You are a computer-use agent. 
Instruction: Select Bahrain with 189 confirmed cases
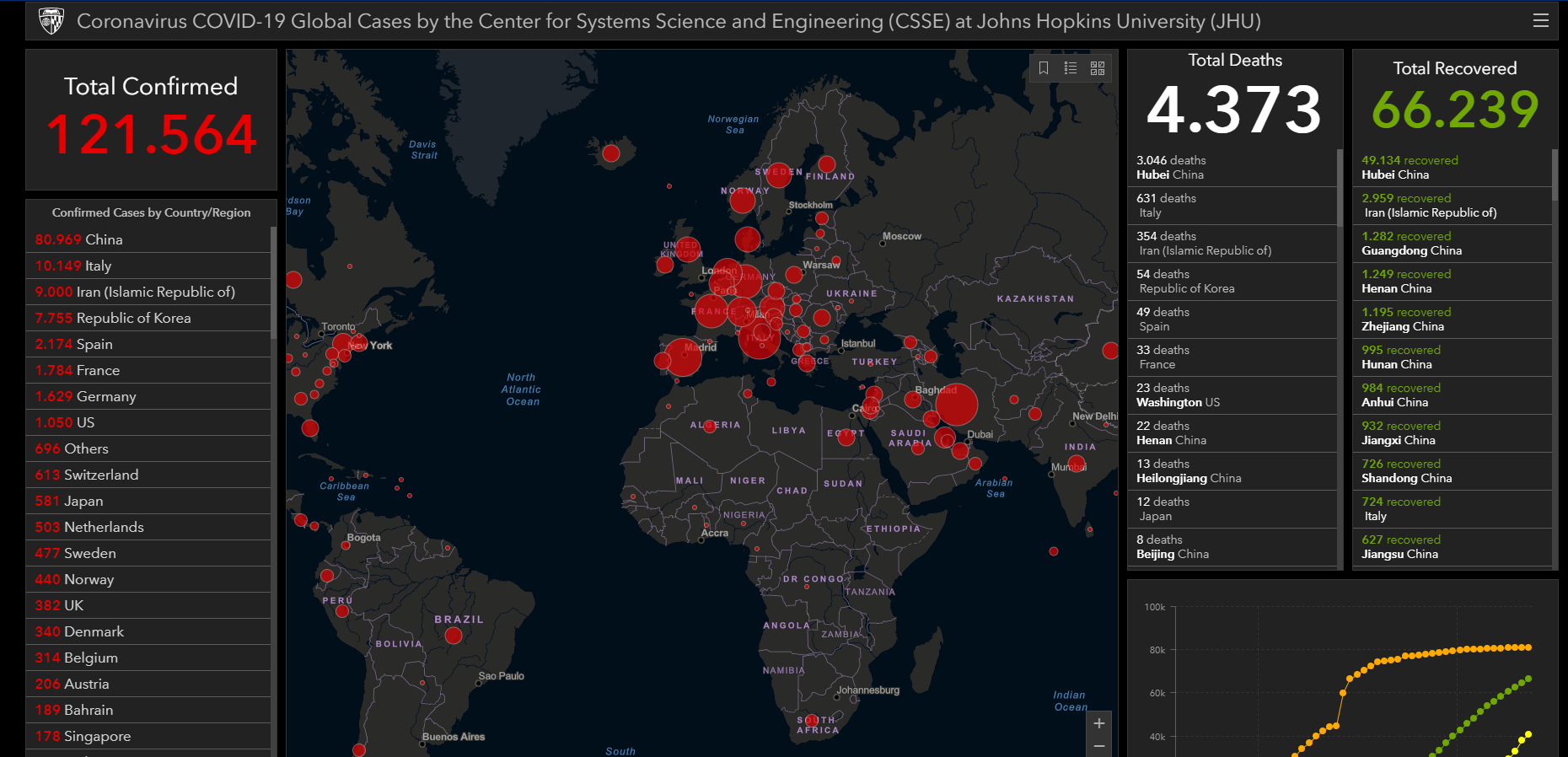click(x=148, y=710)
